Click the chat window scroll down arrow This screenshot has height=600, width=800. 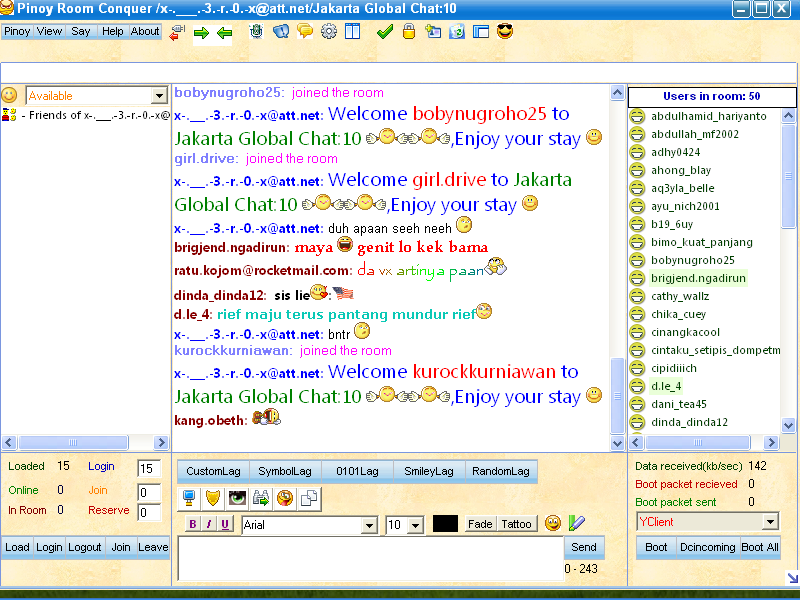point(617,443)
